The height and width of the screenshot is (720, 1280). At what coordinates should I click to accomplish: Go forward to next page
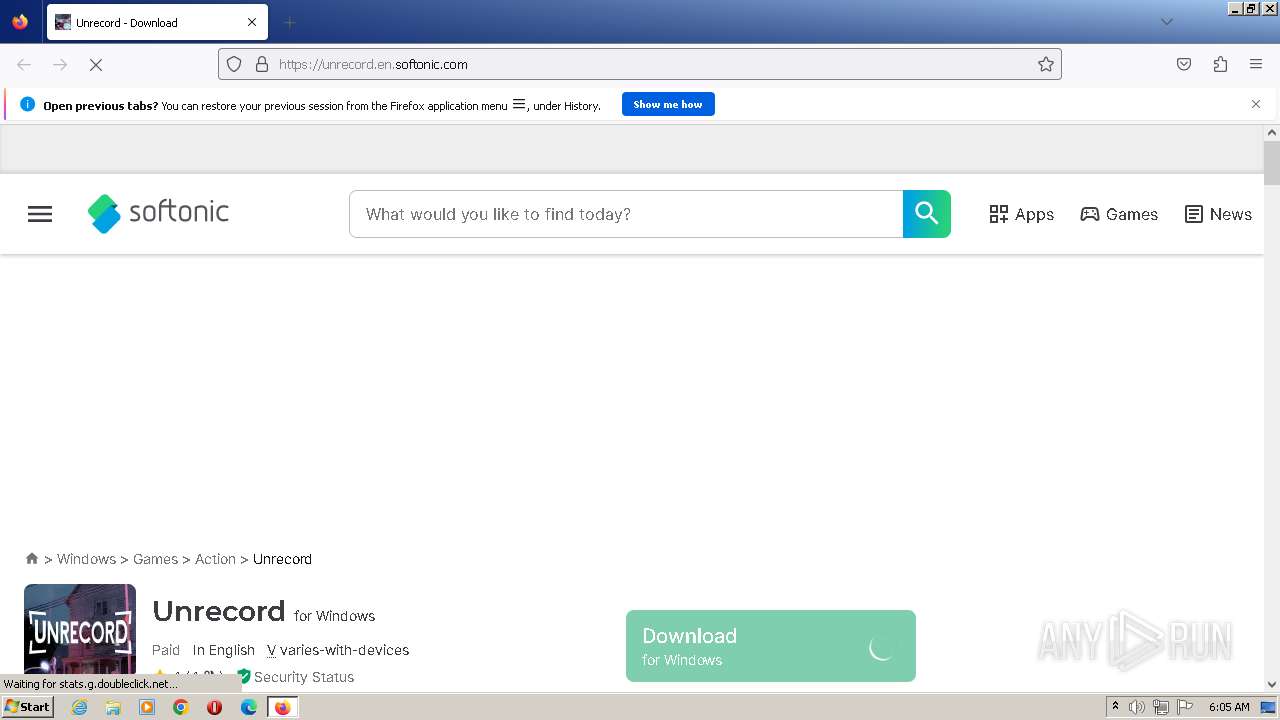[60, 64]
